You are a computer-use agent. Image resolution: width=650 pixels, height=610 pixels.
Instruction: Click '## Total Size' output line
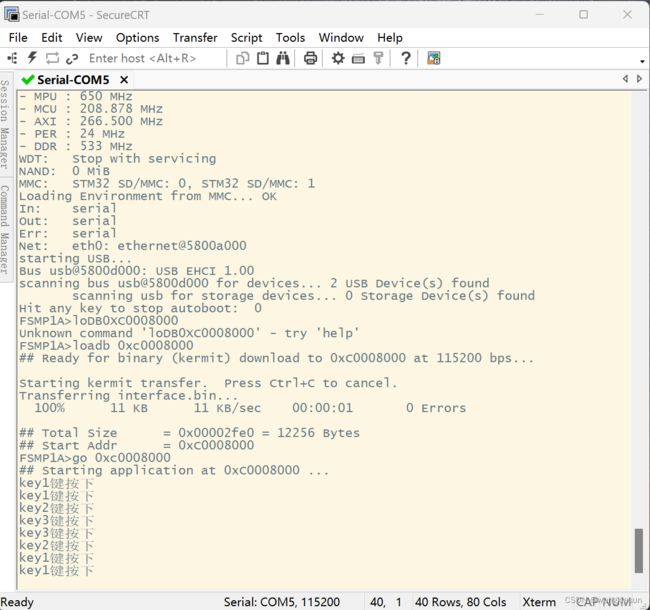click(x=189, y=433)
